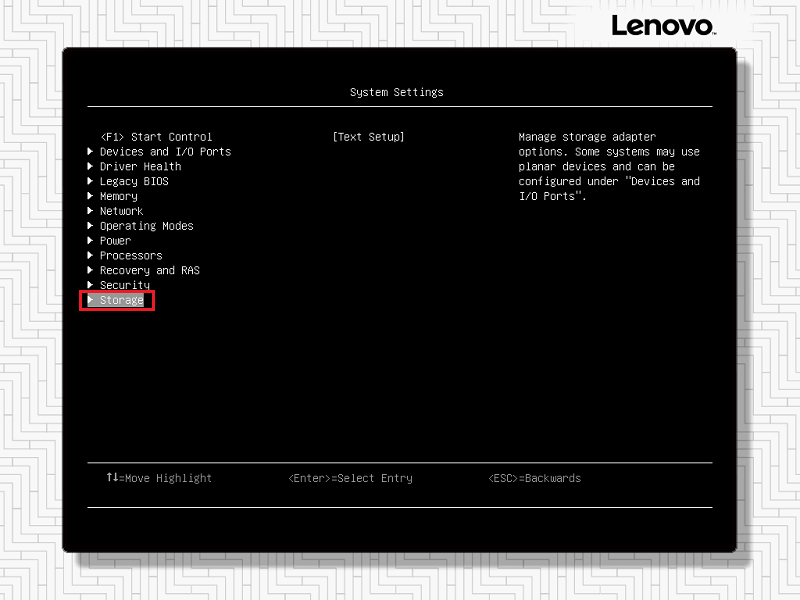Enter the Legacy BIOS settings
This screenshot has height=600, width=800.
(x=134, y=181)
